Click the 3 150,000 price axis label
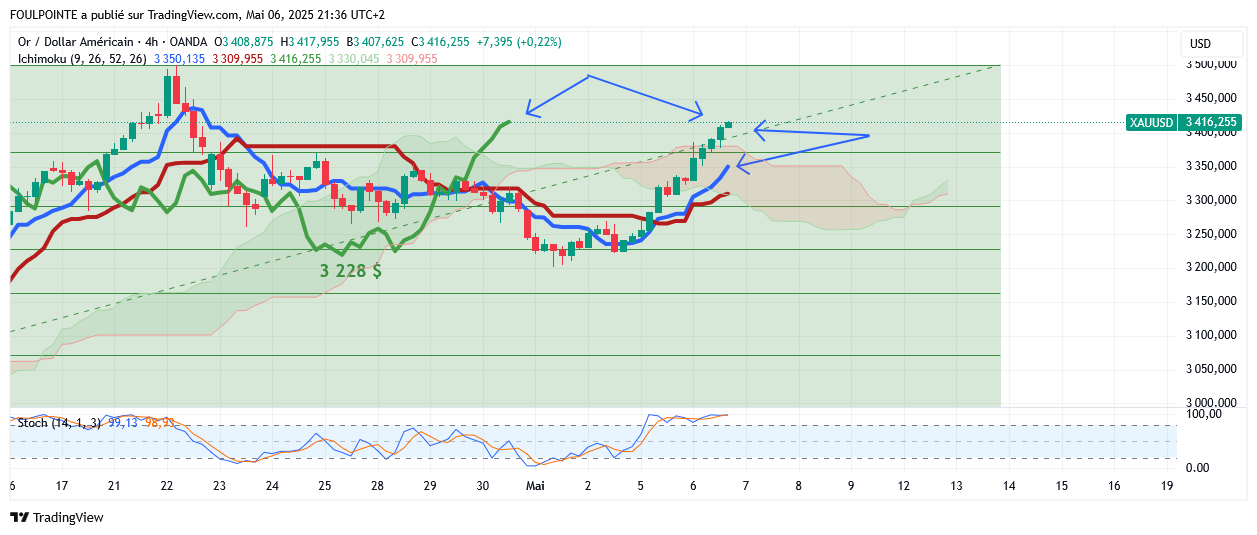The image size is (1257, 535). 1213,301
